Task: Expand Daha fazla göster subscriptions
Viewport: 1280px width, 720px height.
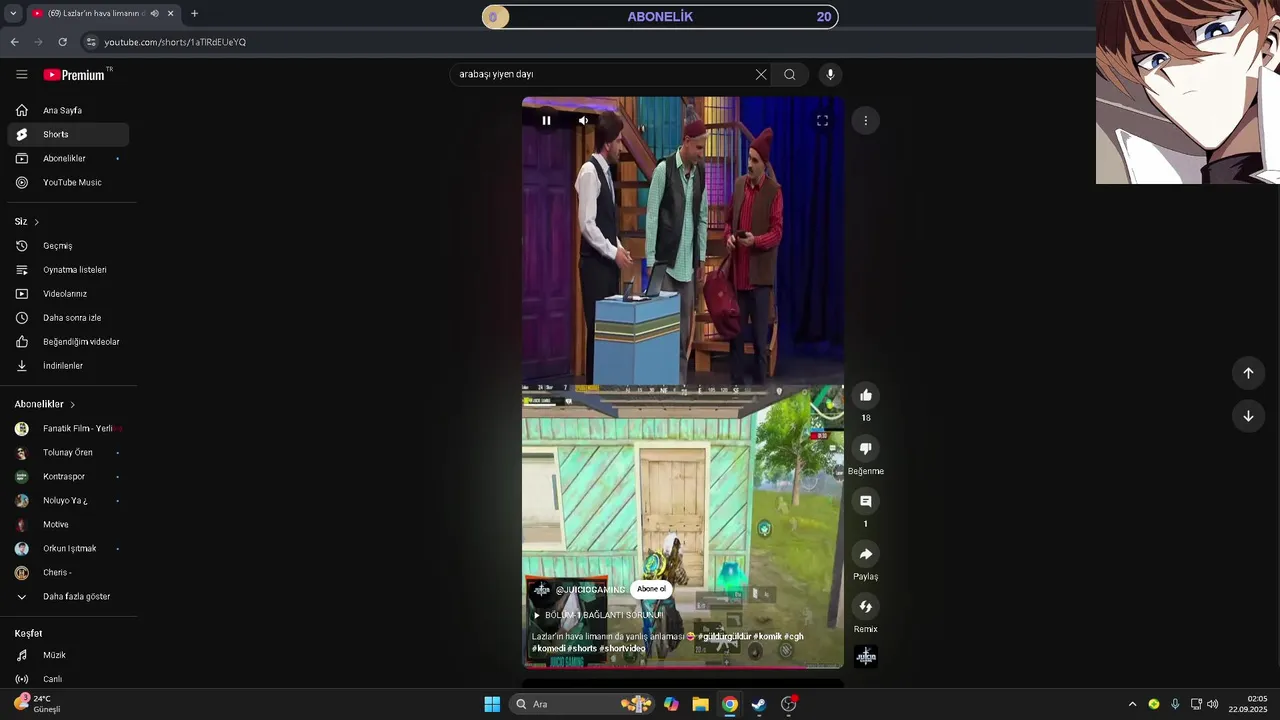Action: 68,596
